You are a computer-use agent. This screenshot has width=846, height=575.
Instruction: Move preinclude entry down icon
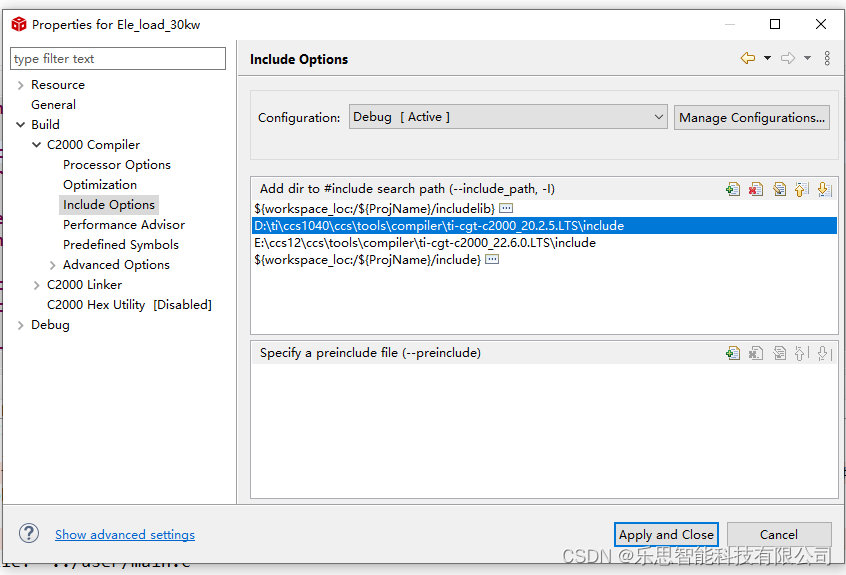click(x=824, y=353)
